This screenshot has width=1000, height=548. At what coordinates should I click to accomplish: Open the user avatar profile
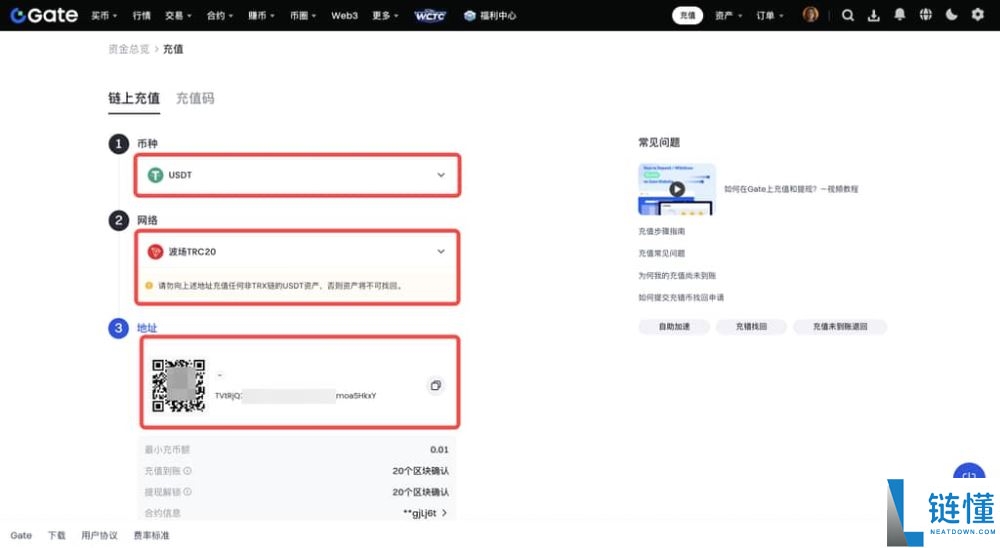coord(811,15)
